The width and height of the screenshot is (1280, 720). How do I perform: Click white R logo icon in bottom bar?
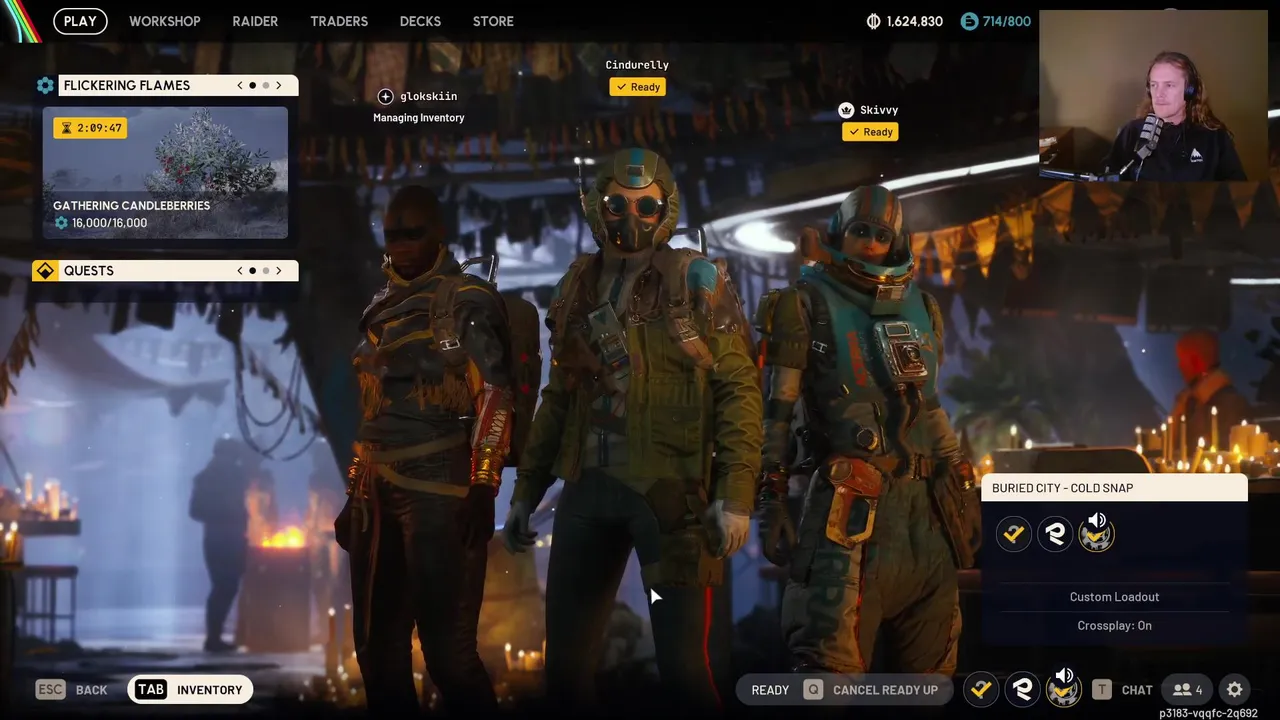(1022, 689)
